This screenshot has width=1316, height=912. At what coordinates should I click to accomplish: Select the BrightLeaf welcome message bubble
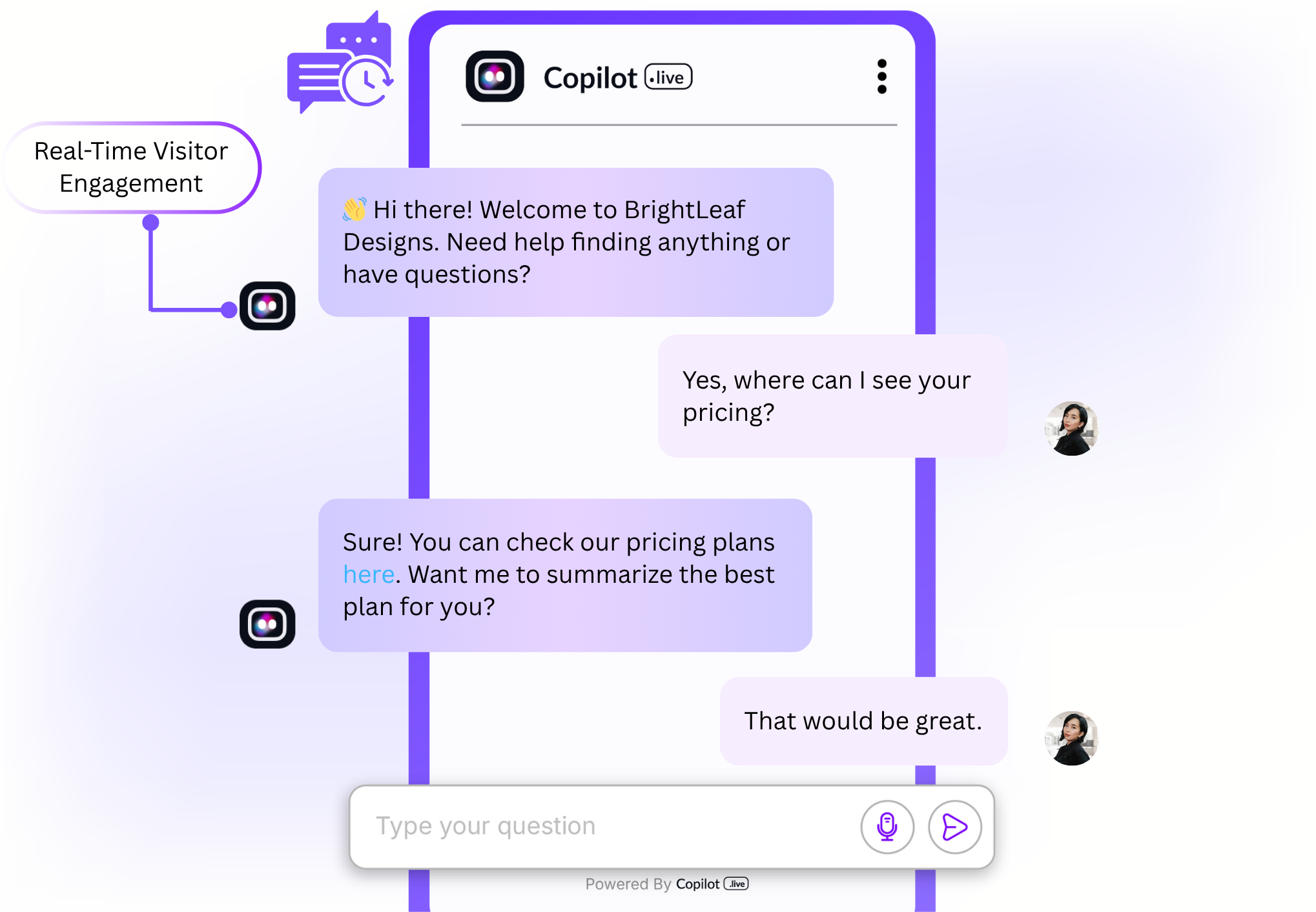click(576, 242)
